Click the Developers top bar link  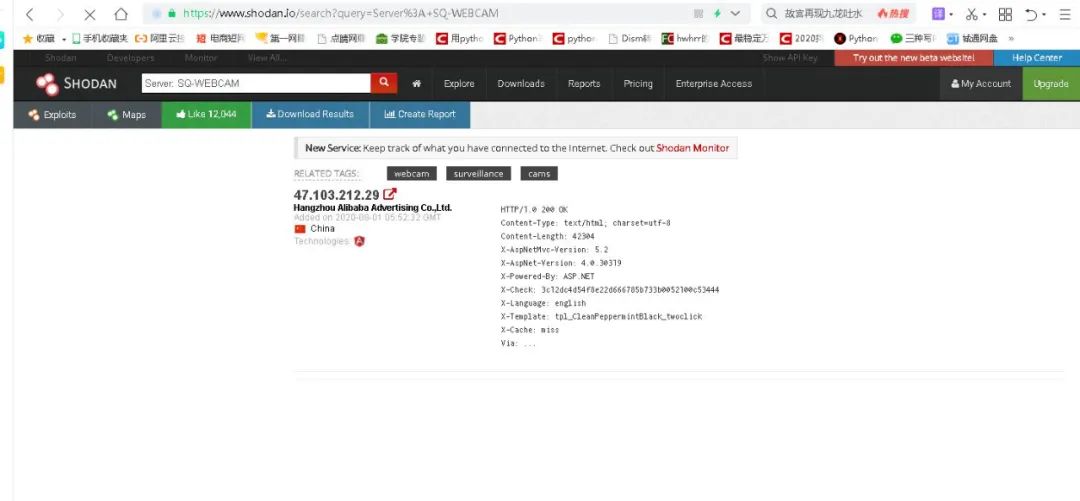[x=131, y=58]
